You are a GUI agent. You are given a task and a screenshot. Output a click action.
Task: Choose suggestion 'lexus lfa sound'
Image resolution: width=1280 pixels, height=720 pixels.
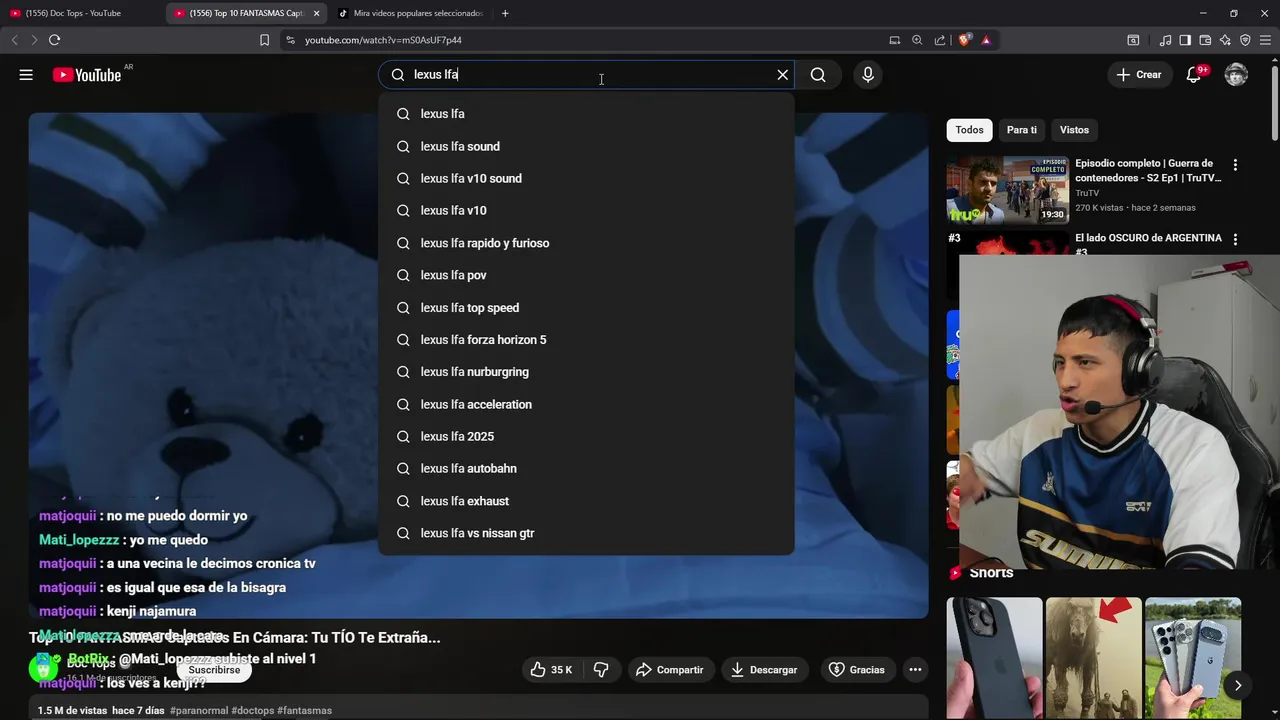click(586, 146)
